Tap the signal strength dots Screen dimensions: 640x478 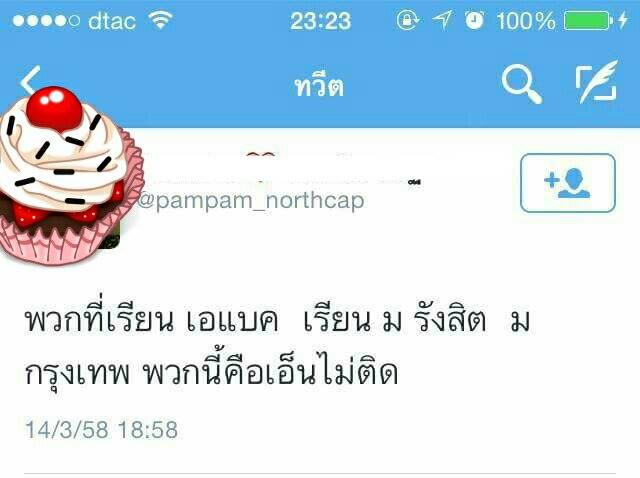[46, 20]
